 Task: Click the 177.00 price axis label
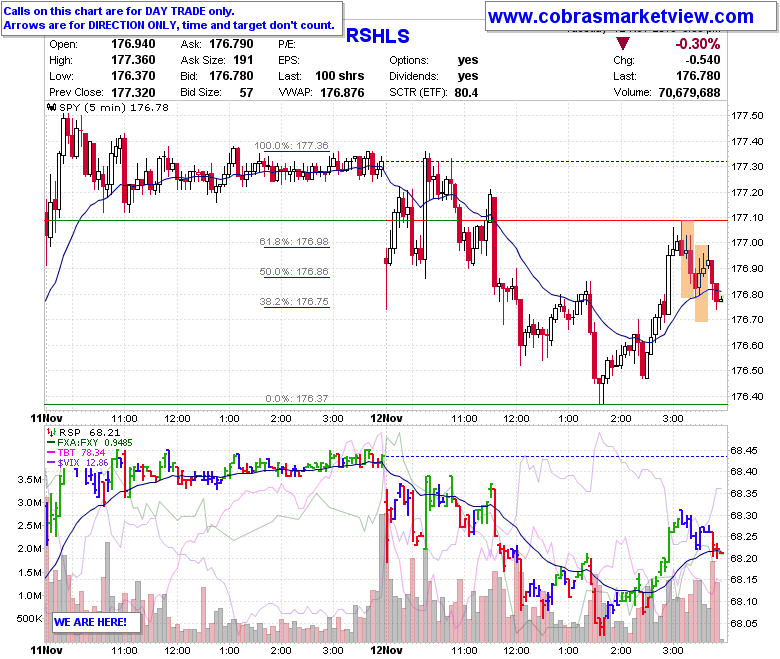coord(747,242)
